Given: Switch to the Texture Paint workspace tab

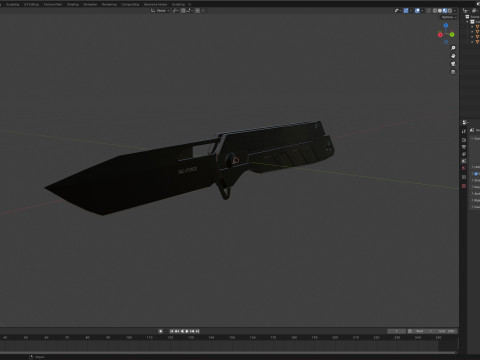Looking at the screenshot, I should pyautogui.click(x=53, y=4).
